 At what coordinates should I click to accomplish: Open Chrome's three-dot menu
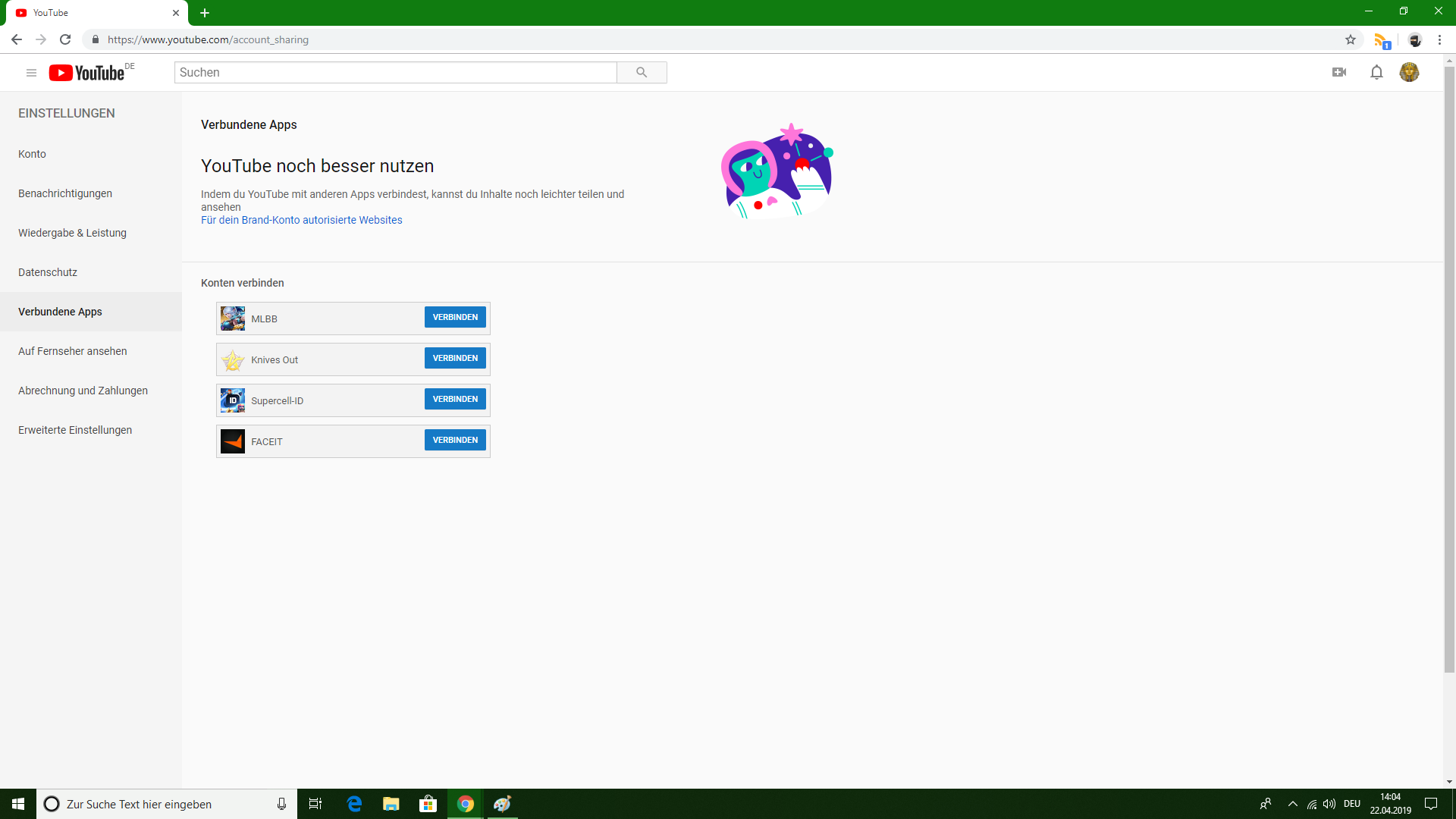click(1439, 39)
